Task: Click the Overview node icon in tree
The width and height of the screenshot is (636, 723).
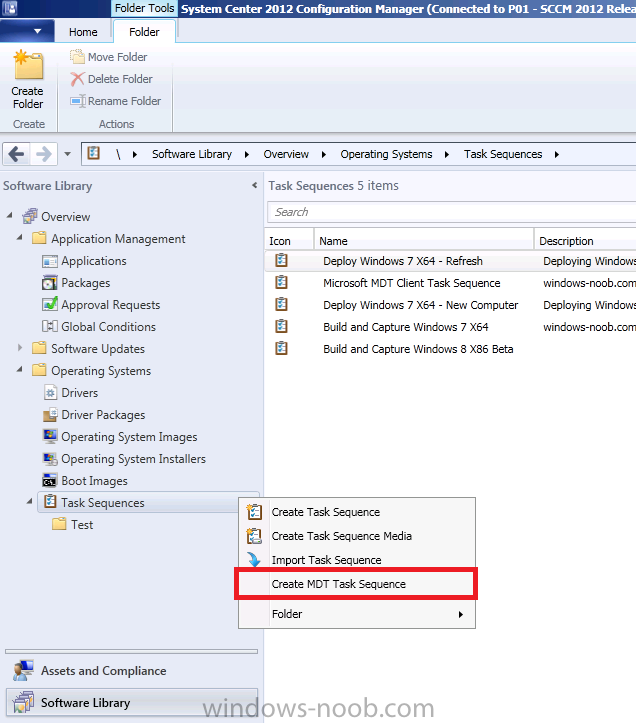Action: [x=30, y=216]
